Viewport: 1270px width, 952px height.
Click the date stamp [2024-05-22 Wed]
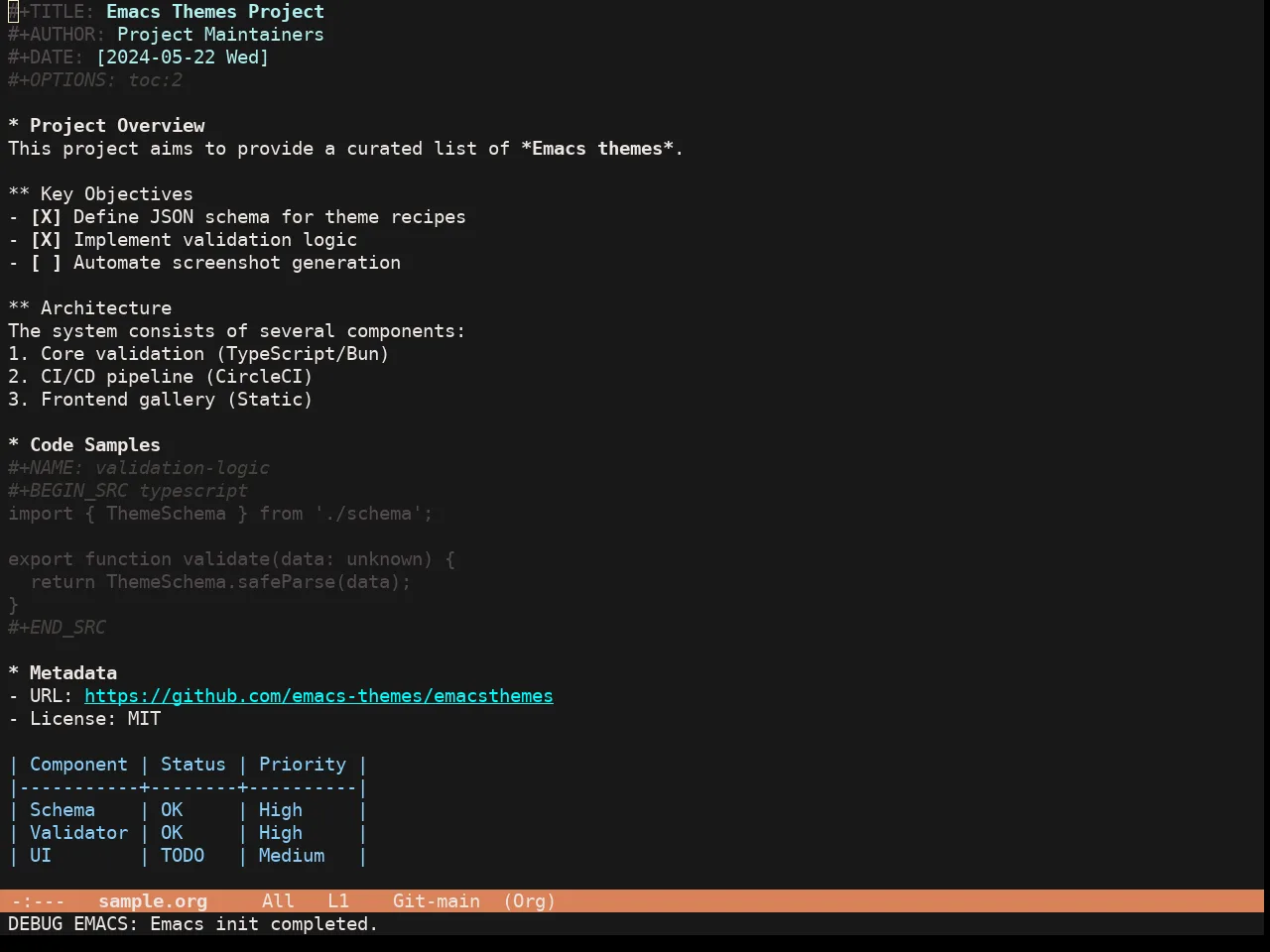point(183,58)
